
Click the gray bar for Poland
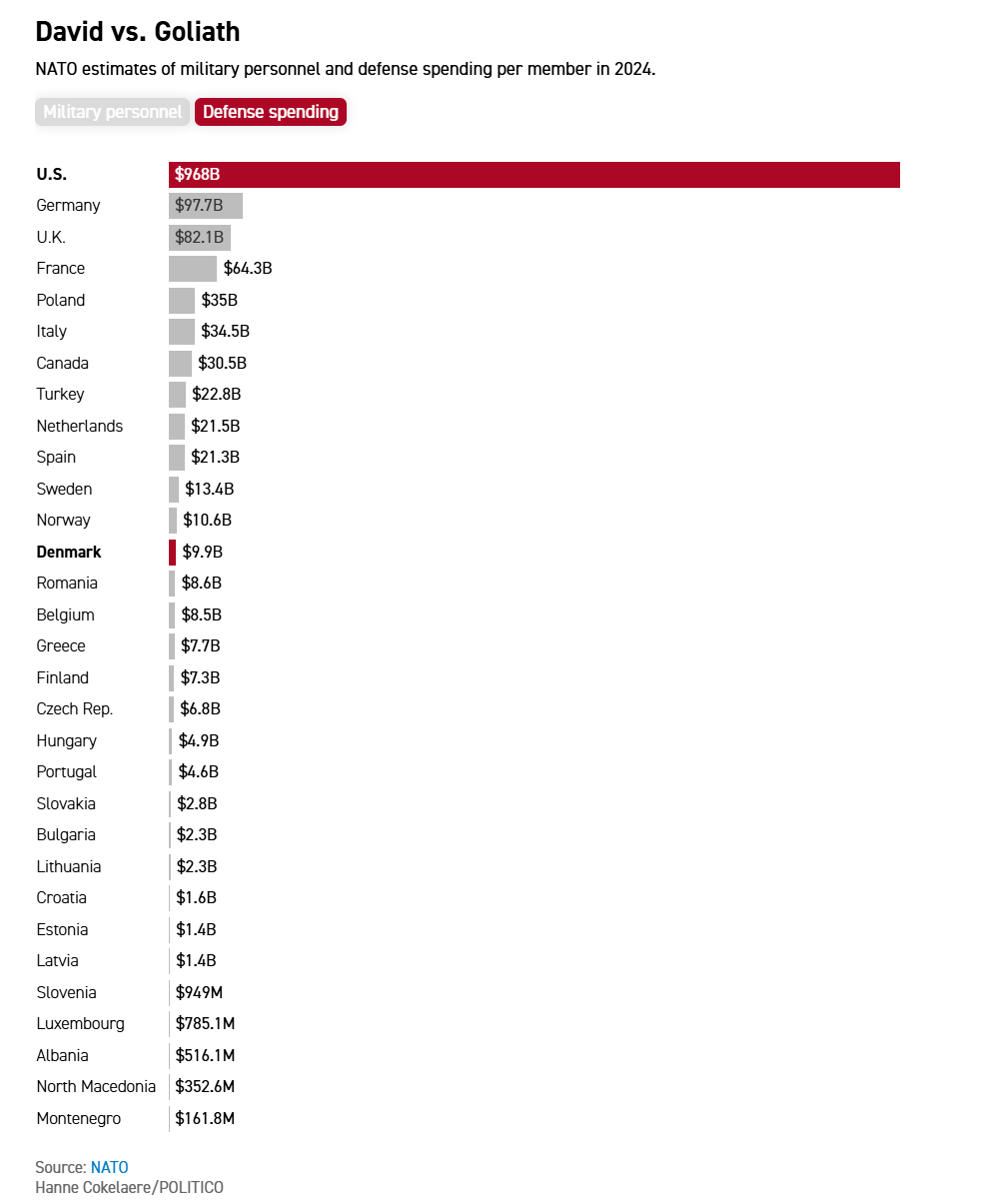click(182, 300)
